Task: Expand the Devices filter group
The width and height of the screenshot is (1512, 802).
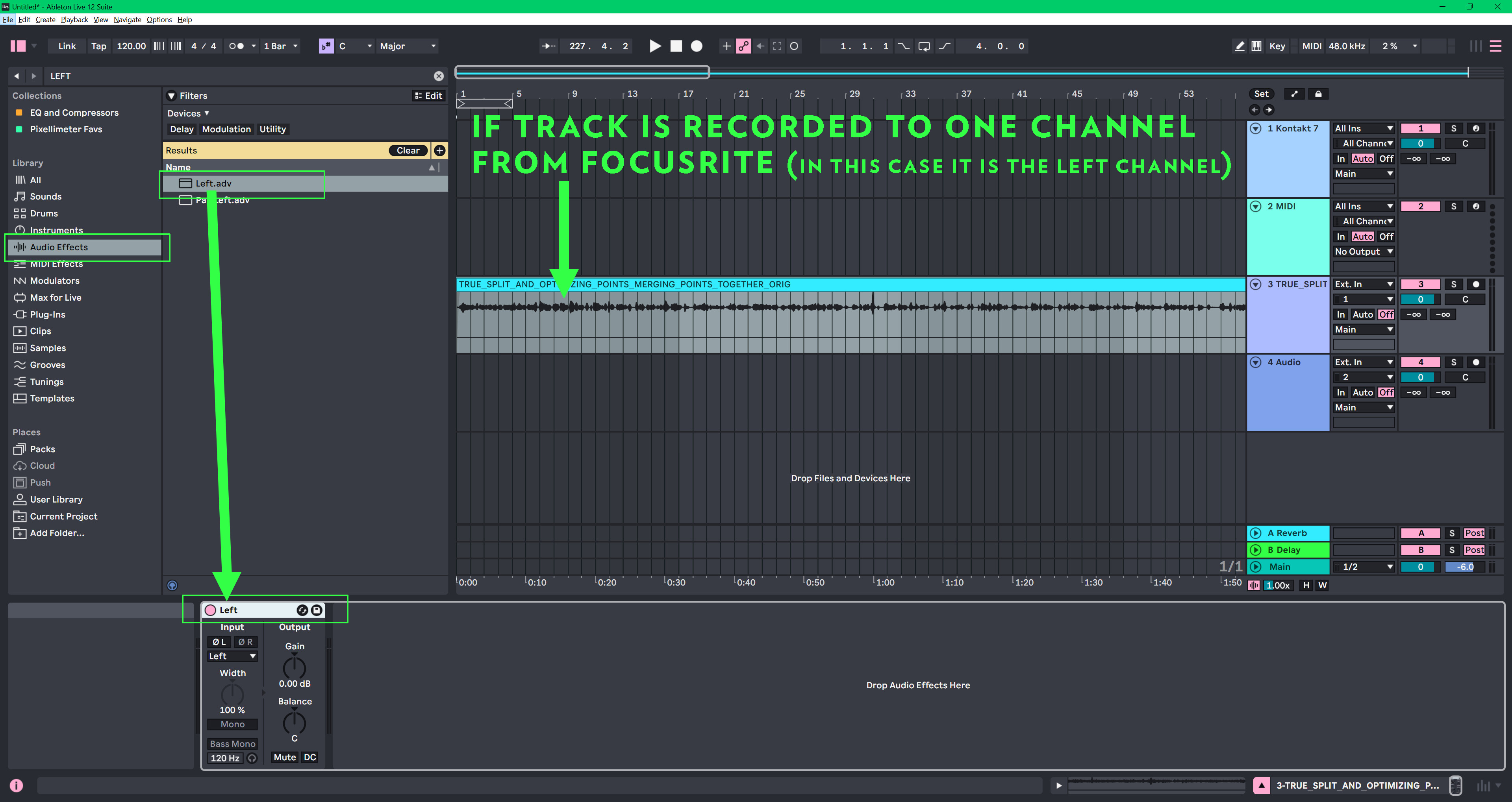Action: (x=189, y=113)
